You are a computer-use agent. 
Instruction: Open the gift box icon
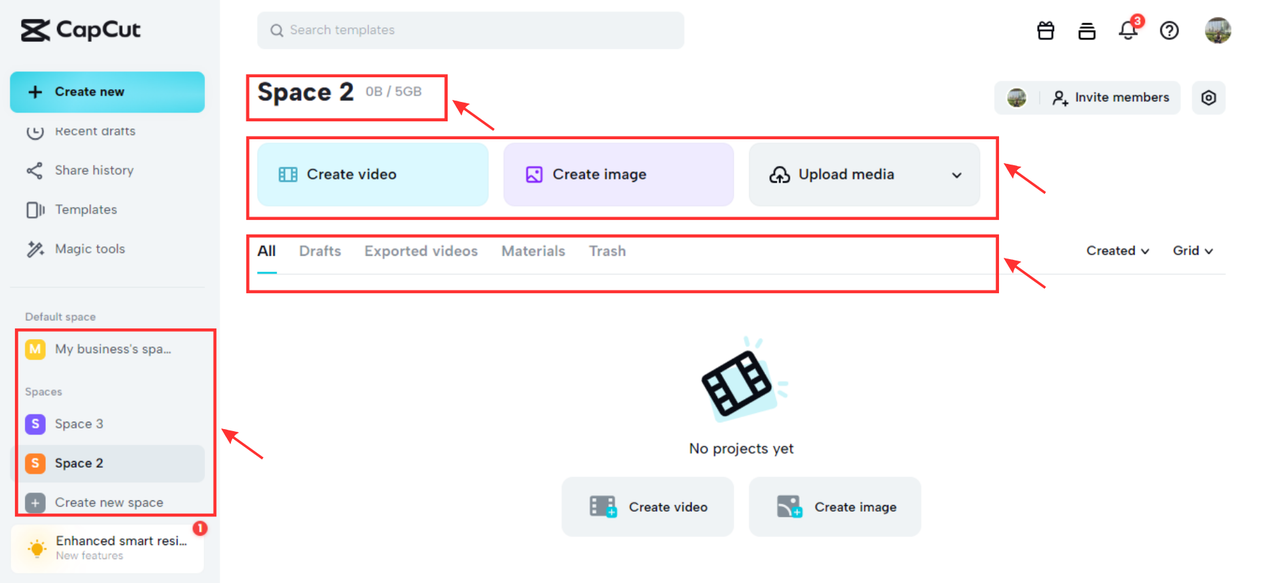pyautogui.click(x=1046, y=30)
